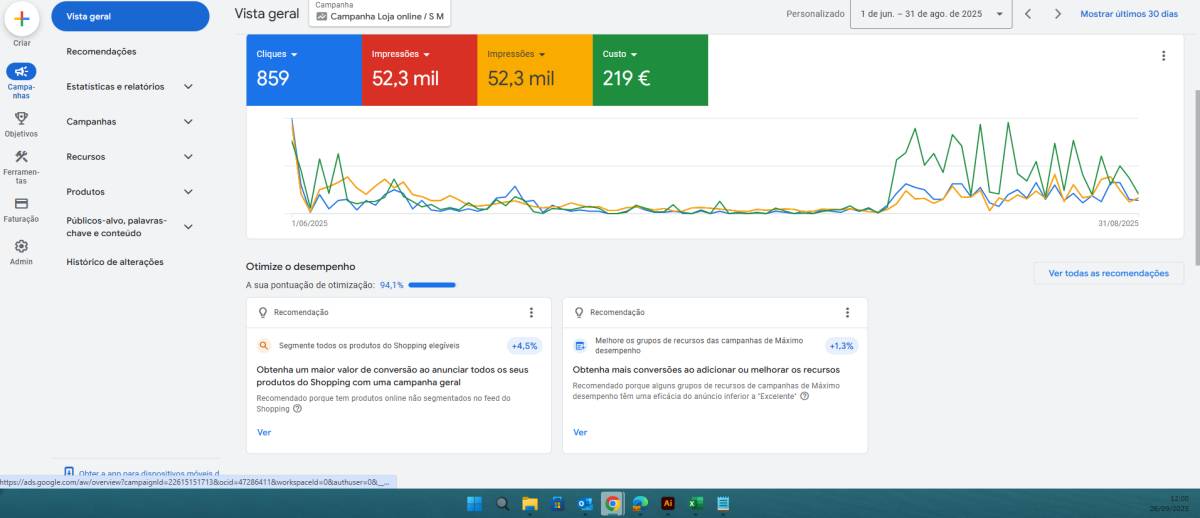
Task: Click the feed icon beside 'Melhore os grupos de recursos'
Action: tap(580, 346)
